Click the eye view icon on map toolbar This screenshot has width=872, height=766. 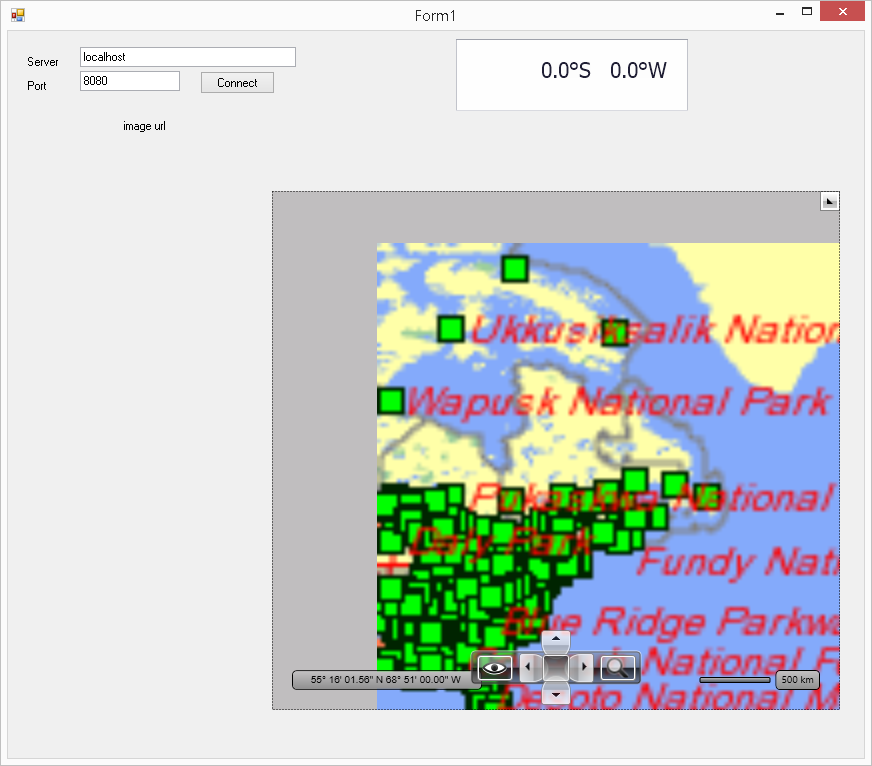(494, 668)
